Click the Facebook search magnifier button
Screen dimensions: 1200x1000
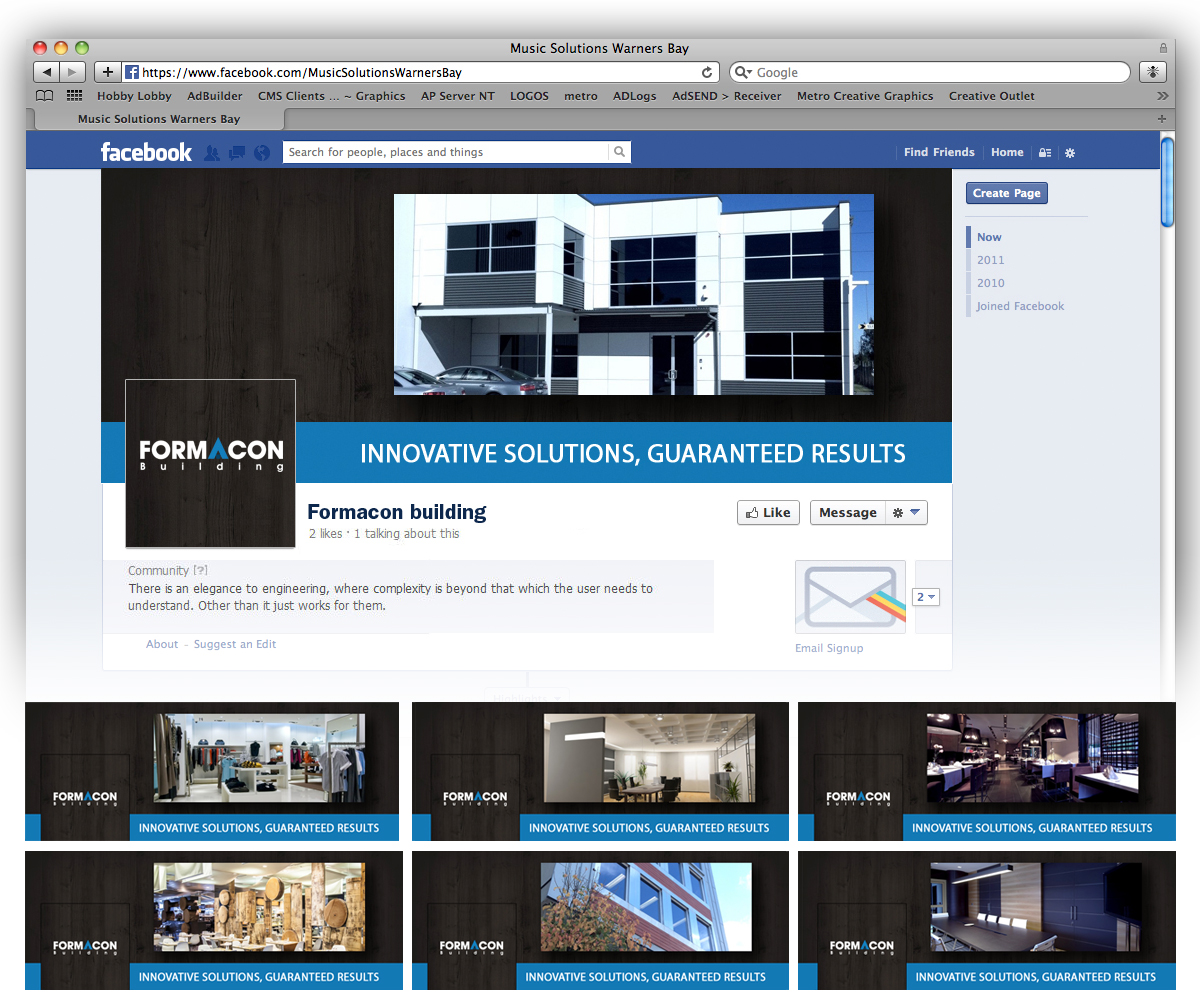[x=620, y=152]
